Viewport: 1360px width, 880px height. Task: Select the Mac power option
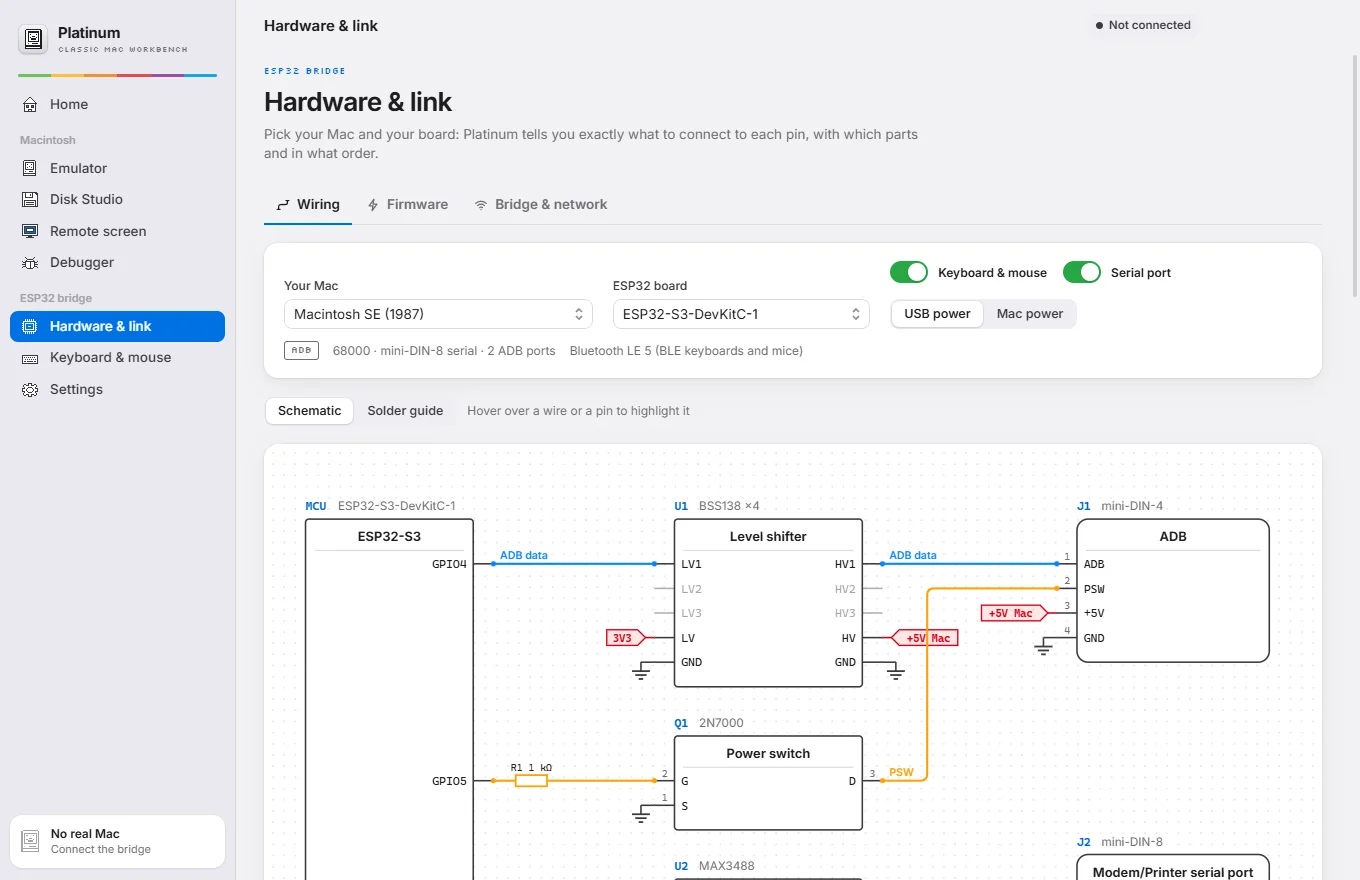click(1030, 314)
